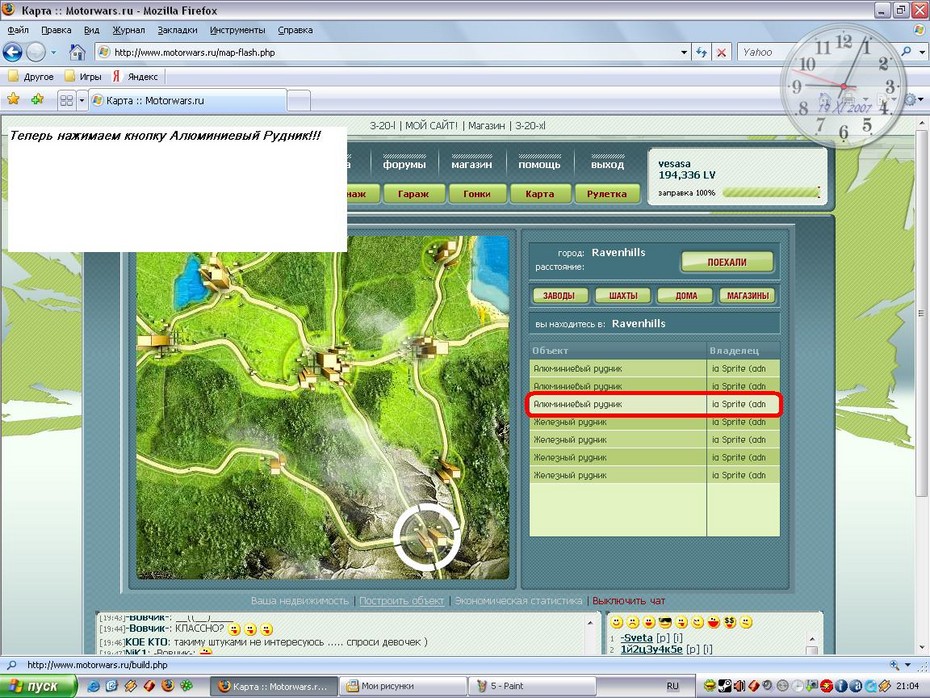Screen dimensions: 930x698
Task: Click the greyed-out Forward button
Action: [36, 52]
